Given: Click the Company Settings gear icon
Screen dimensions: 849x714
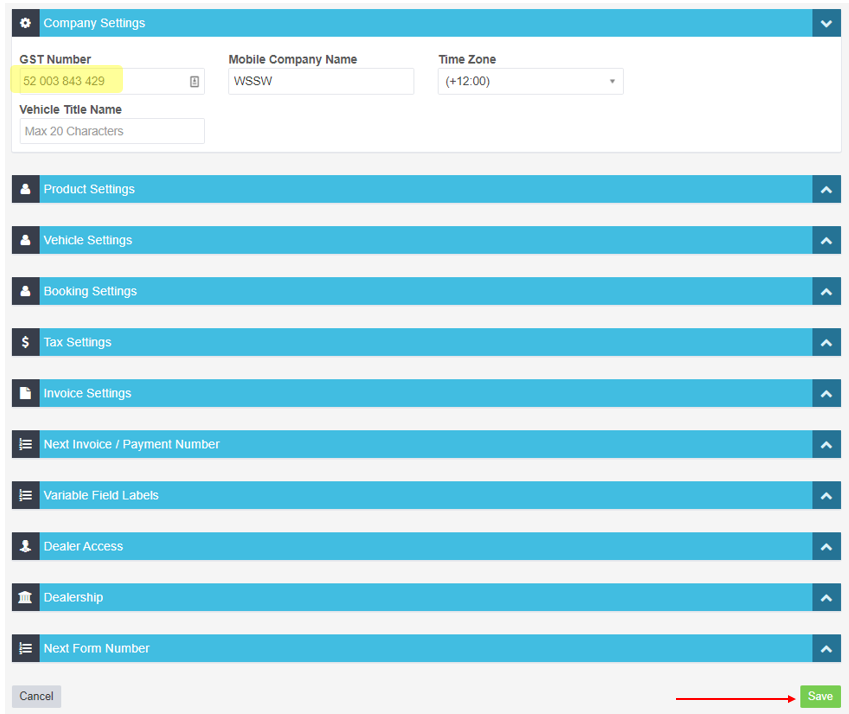Looking at the screenshot, I should point(26,23).
